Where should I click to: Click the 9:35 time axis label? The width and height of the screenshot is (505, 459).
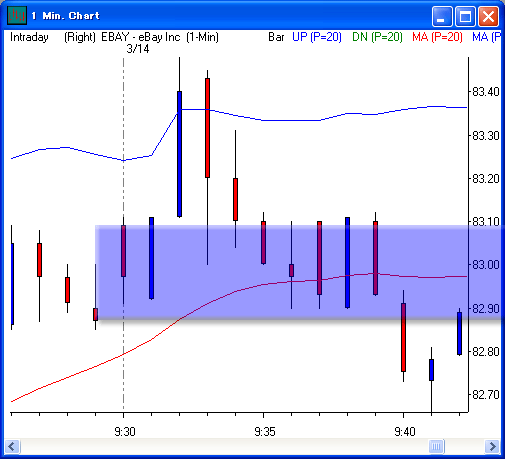coord(265,432)
